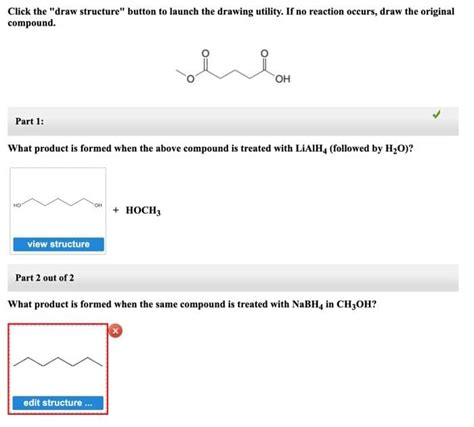Click the OH label on the original compound
This screenshot has width=474, height=427.
pyautogui.click(x=283, y=79)
